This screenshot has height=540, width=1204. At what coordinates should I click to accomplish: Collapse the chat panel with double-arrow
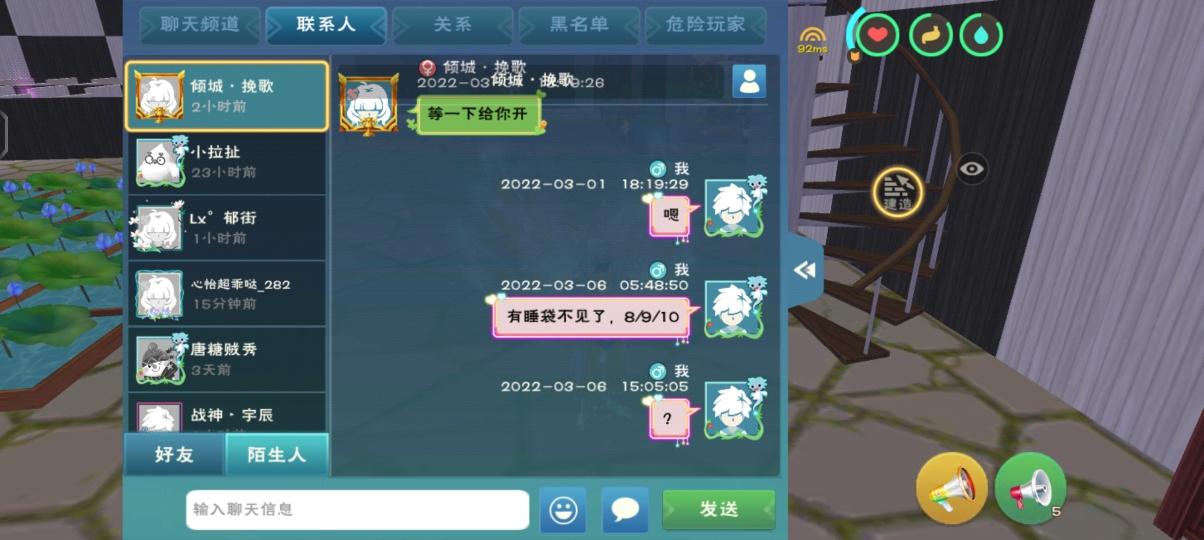coord(804,270)
